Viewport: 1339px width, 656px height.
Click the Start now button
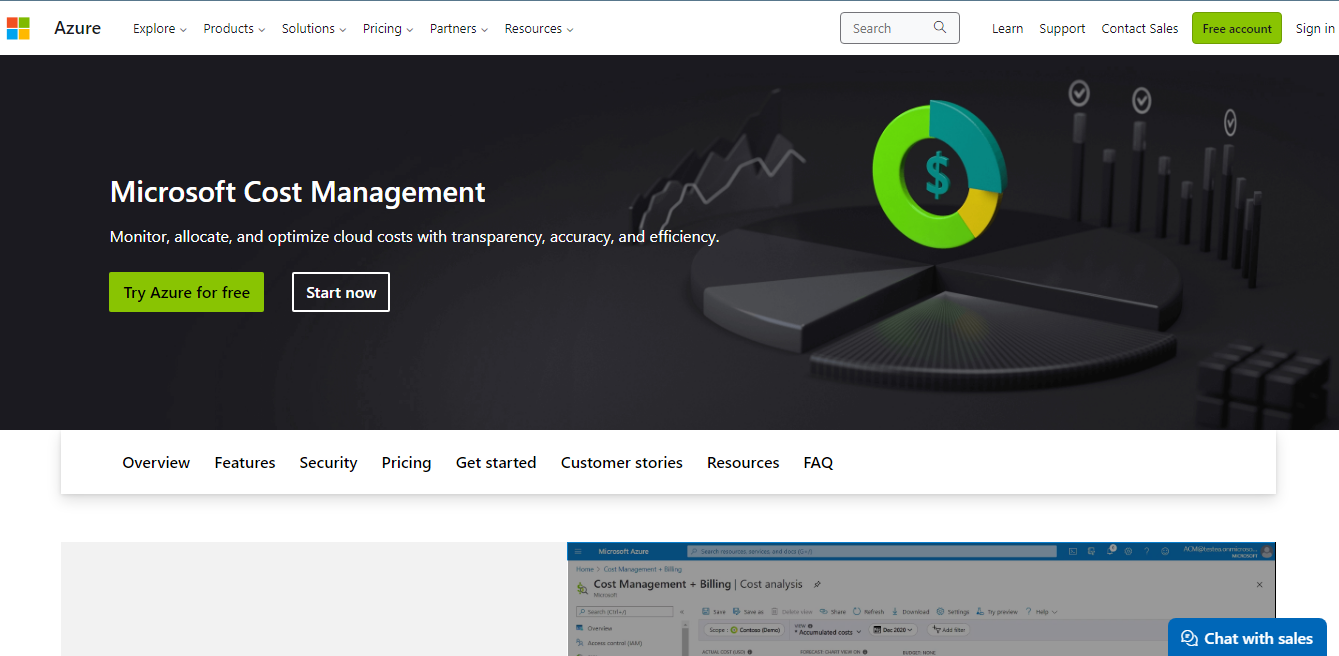point(341,292)
